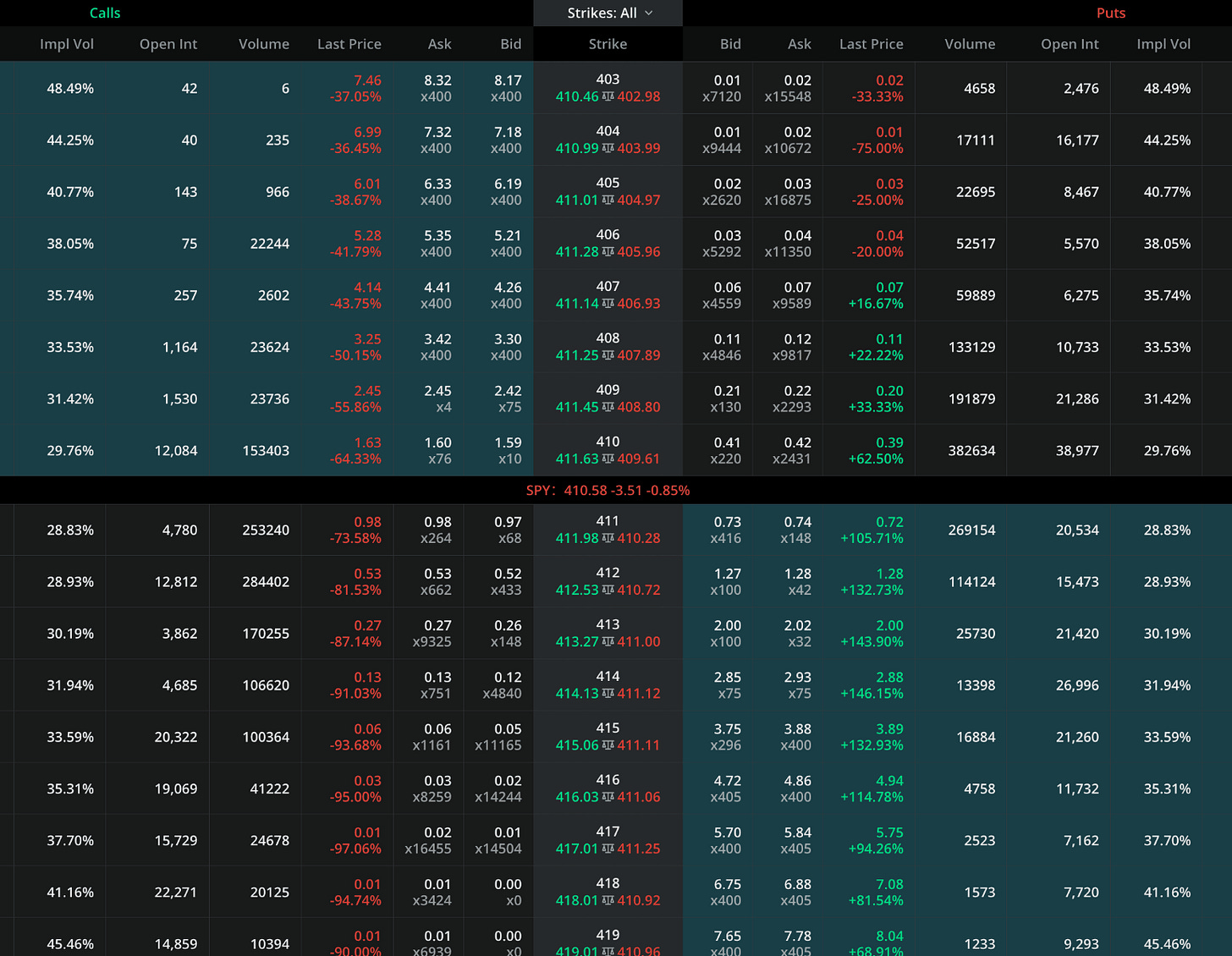
Task: Click call open interest 12,084
Action: coord(176,451)
